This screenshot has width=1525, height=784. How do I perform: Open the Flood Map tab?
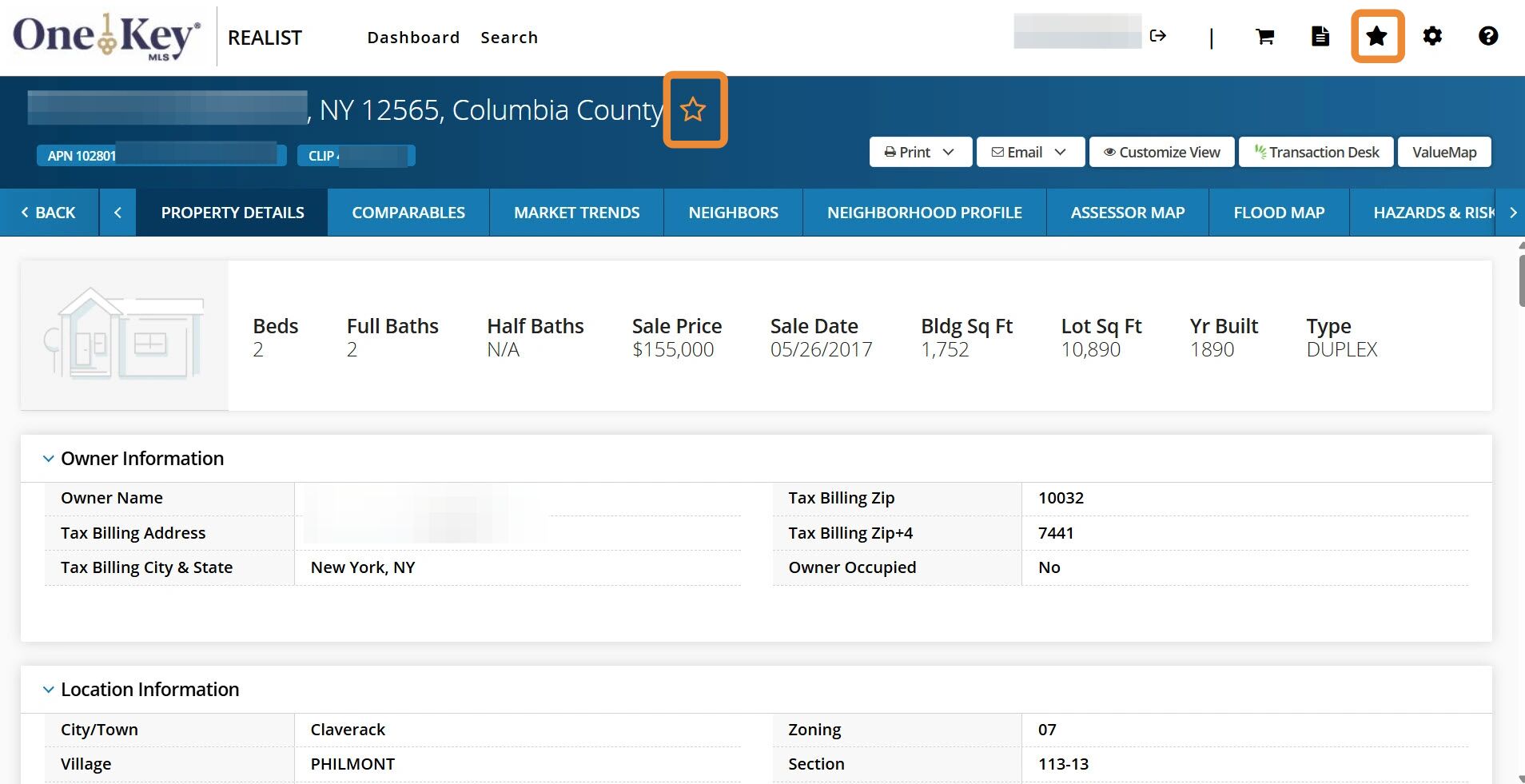pyautogui.click(x=1279, y=213)
